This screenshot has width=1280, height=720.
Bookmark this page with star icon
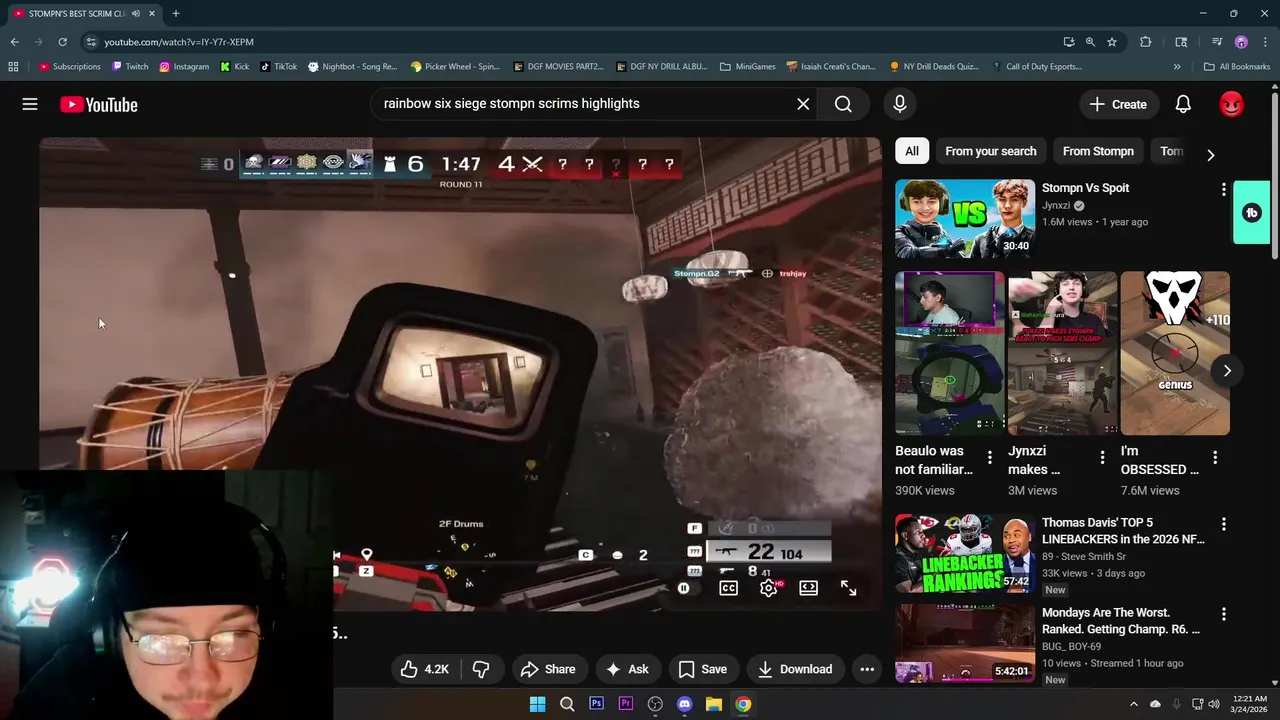pyautogui.click(x=1111, y=42)
